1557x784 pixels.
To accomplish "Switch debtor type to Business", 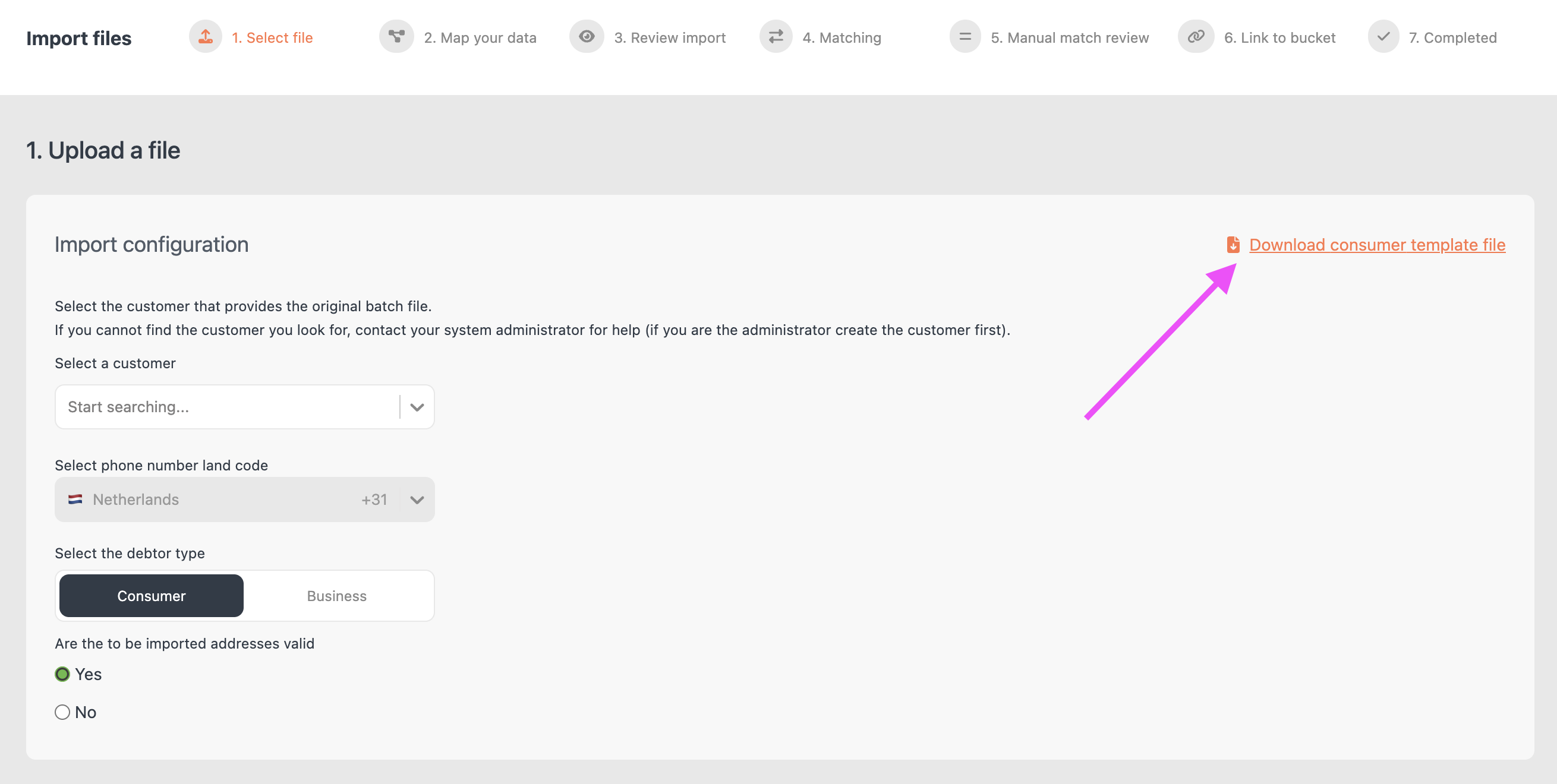I will (337, 596).
